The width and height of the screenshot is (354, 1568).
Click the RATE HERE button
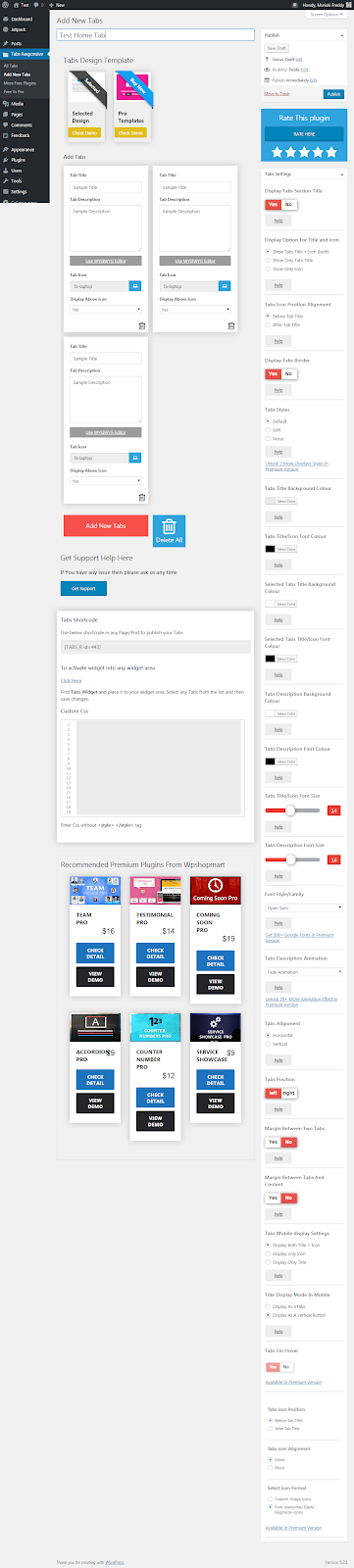point(303,134)
